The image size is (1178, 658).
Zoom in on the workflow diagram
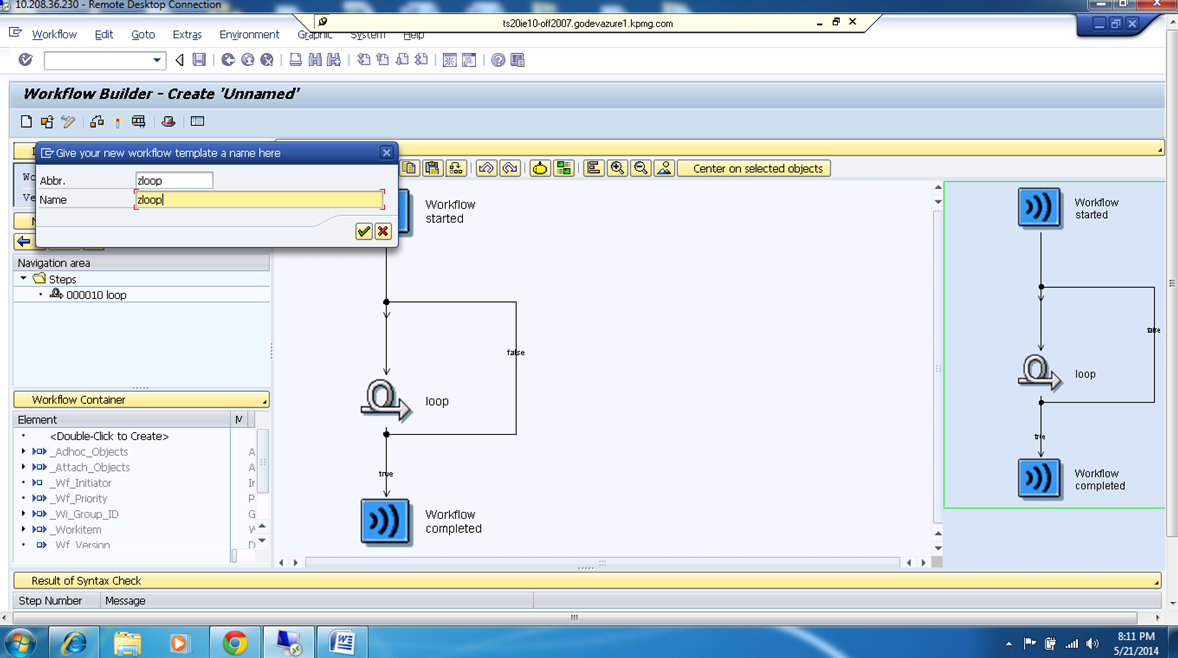pyautogui.click(x=617, y=168)
